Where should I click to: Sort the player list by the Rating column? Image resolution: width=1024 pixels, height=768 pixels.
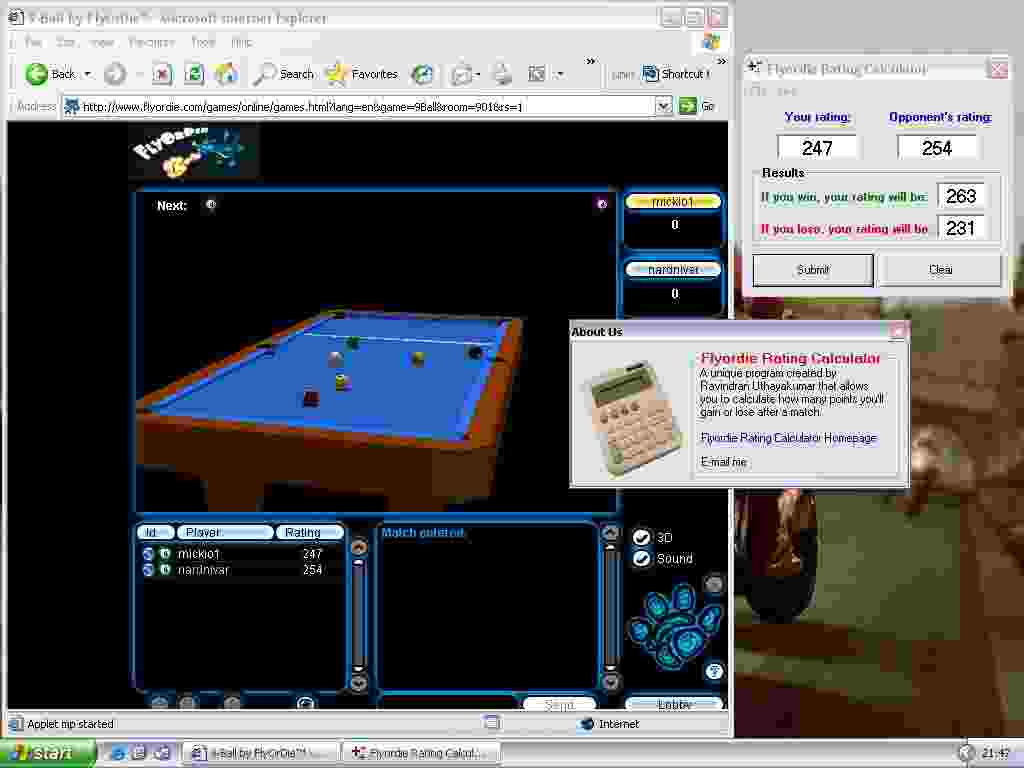click(309, 532)
